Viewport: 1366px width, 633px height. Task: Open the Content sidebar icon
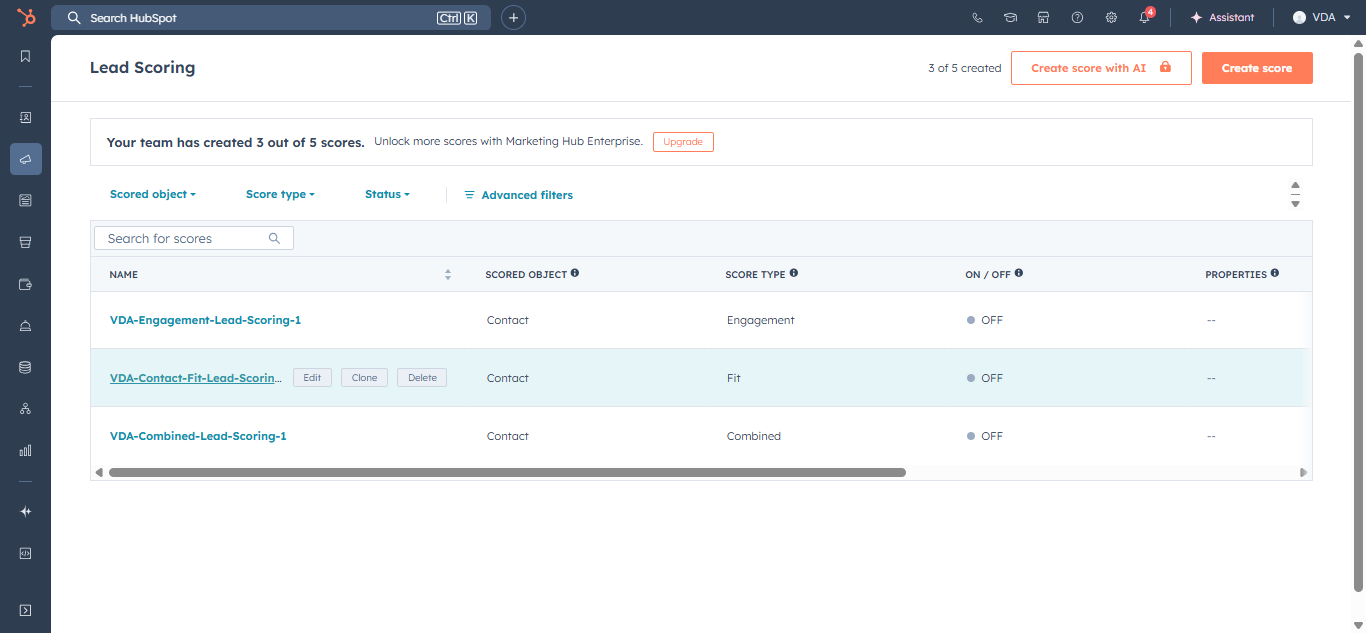tap(26, 200)
